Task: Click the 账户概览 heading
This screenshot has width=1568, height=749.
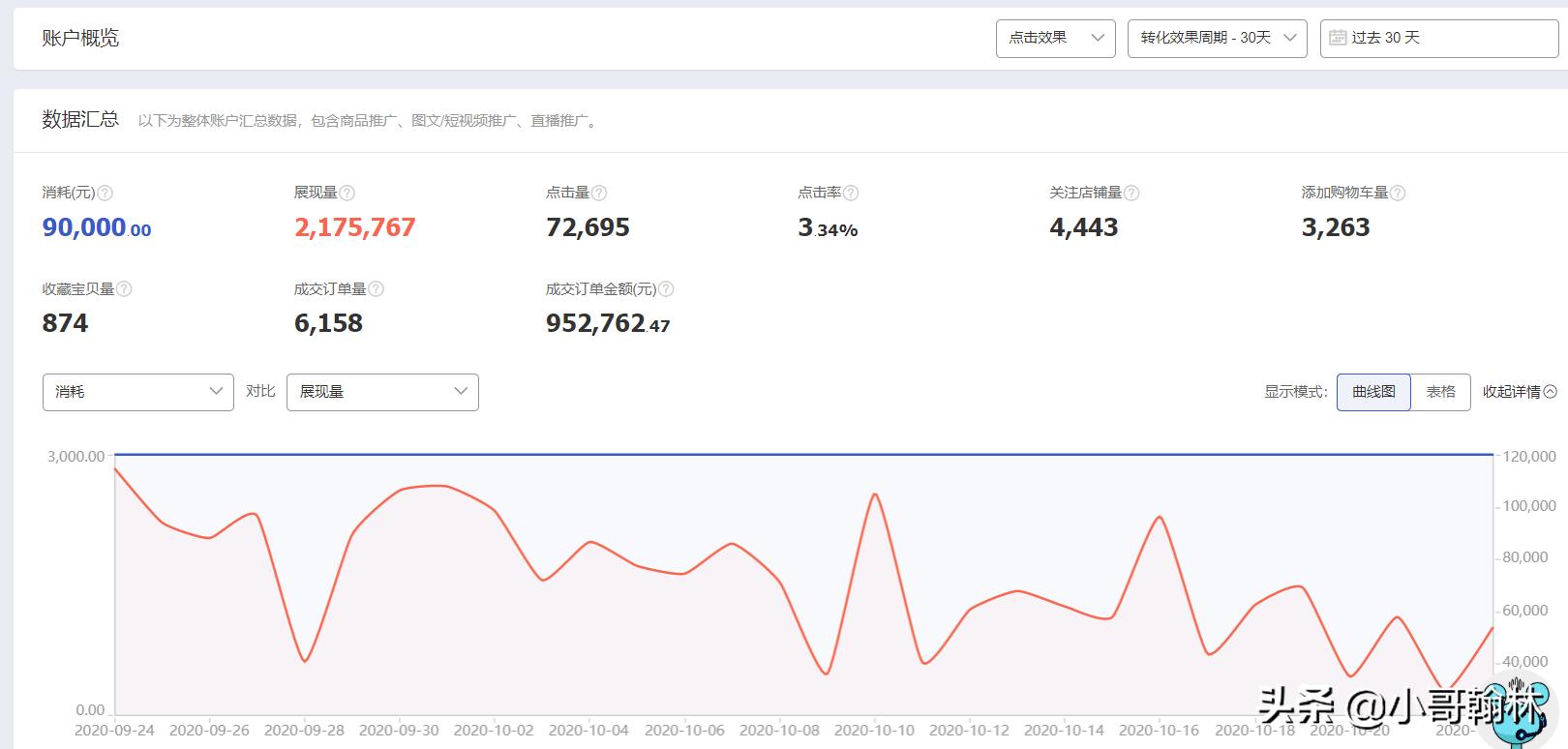Action: [80, 38]
